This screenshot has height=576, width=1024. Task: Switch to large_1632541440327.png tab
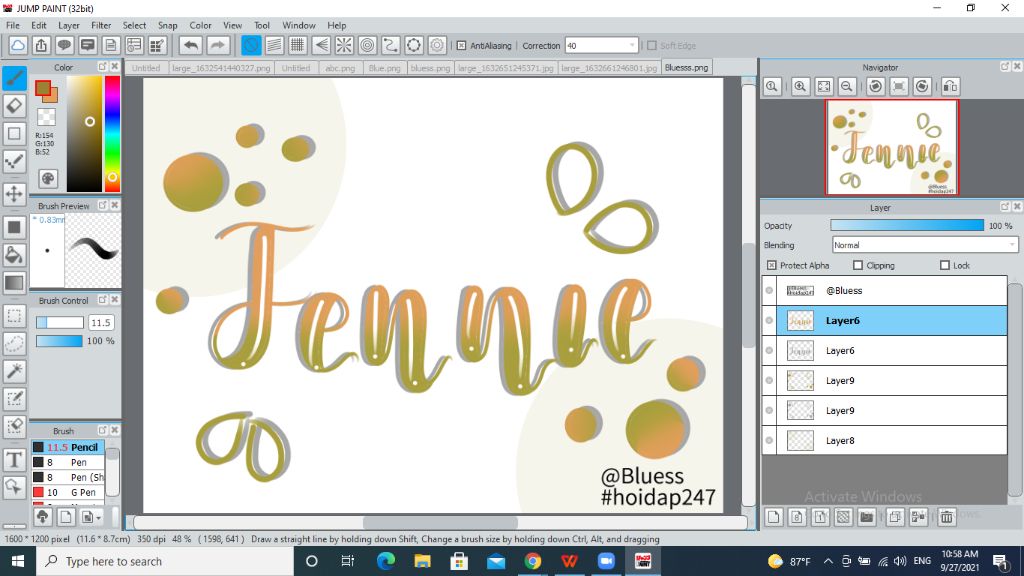[x=221, y=68]
